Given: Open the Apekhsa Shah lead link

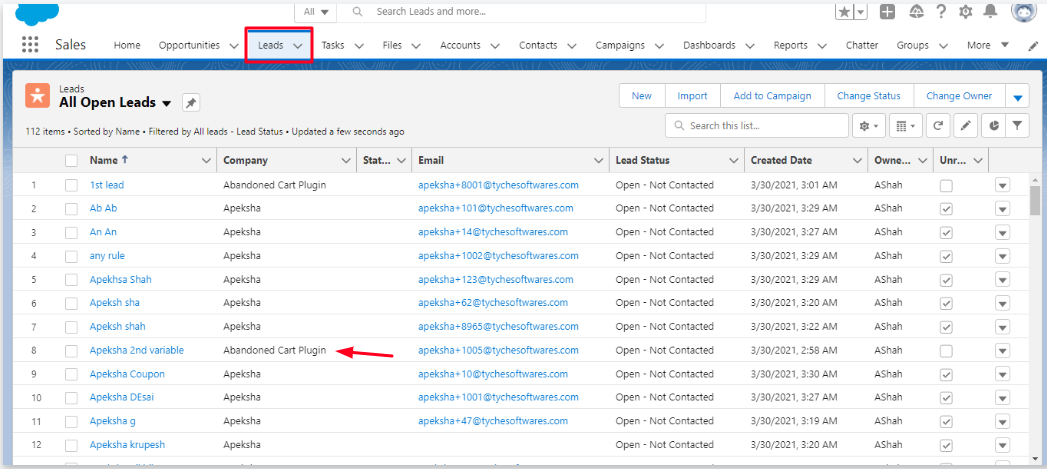Looking at the screenshot, I should click(x=120, y=279).
